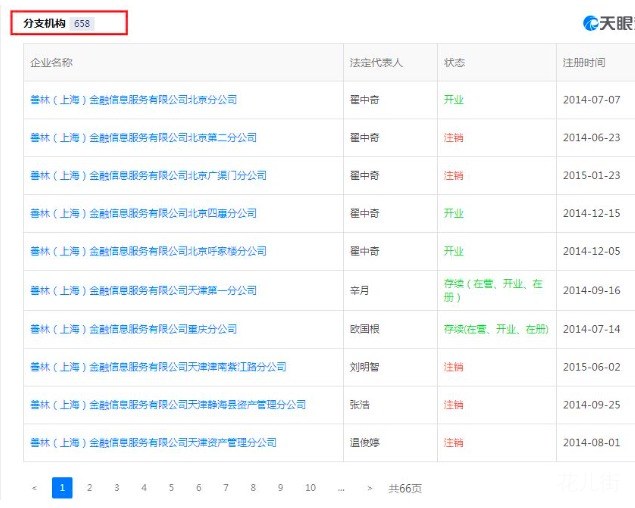The image size is (635, 508).
Task: Click 存续 status in 天津第一分公司 row
Action: click(x=493, y=290)
